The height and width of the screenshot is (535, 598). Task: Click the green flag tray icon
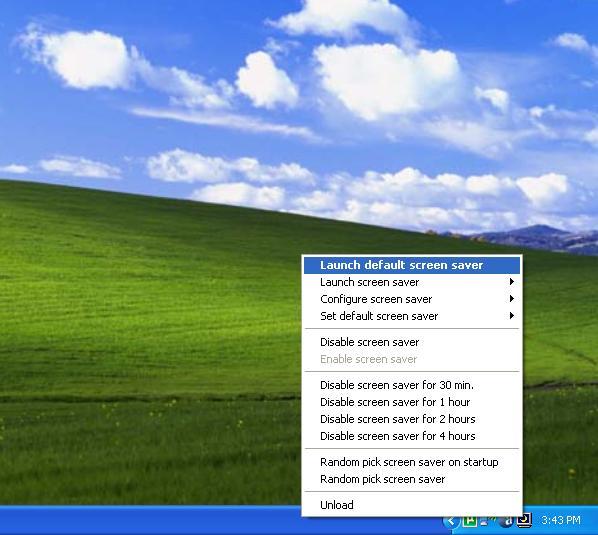tap(470, 521)
